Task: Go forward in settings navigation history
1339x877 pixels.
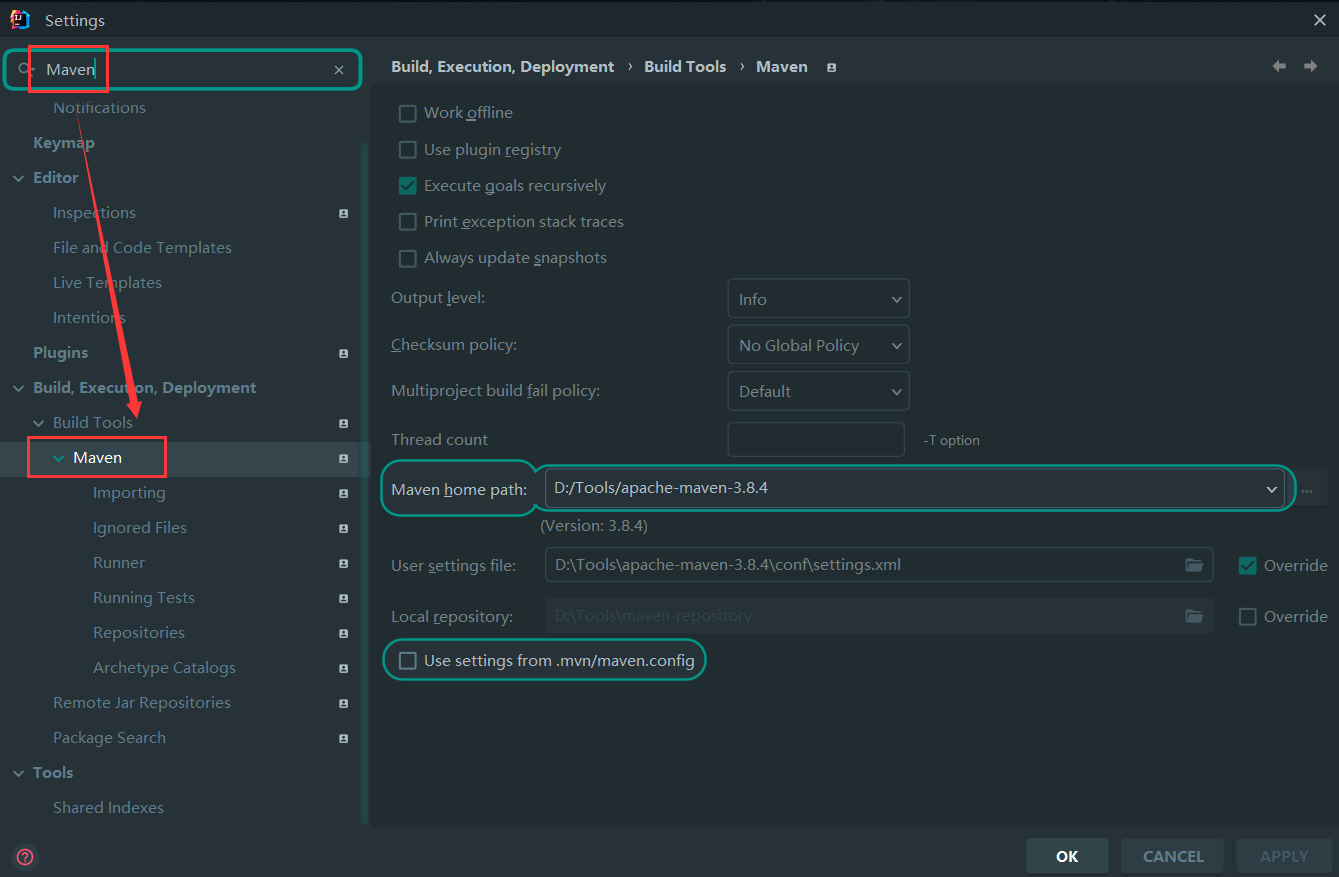Action: point(1310,66)
